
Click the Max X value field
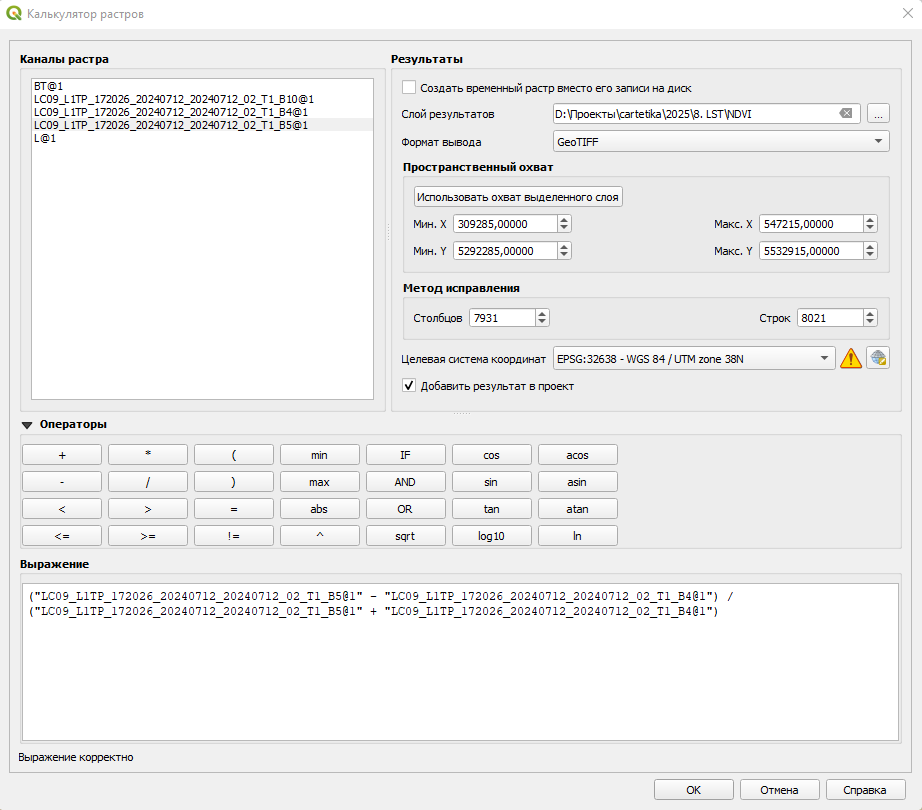tap(811, 224)
